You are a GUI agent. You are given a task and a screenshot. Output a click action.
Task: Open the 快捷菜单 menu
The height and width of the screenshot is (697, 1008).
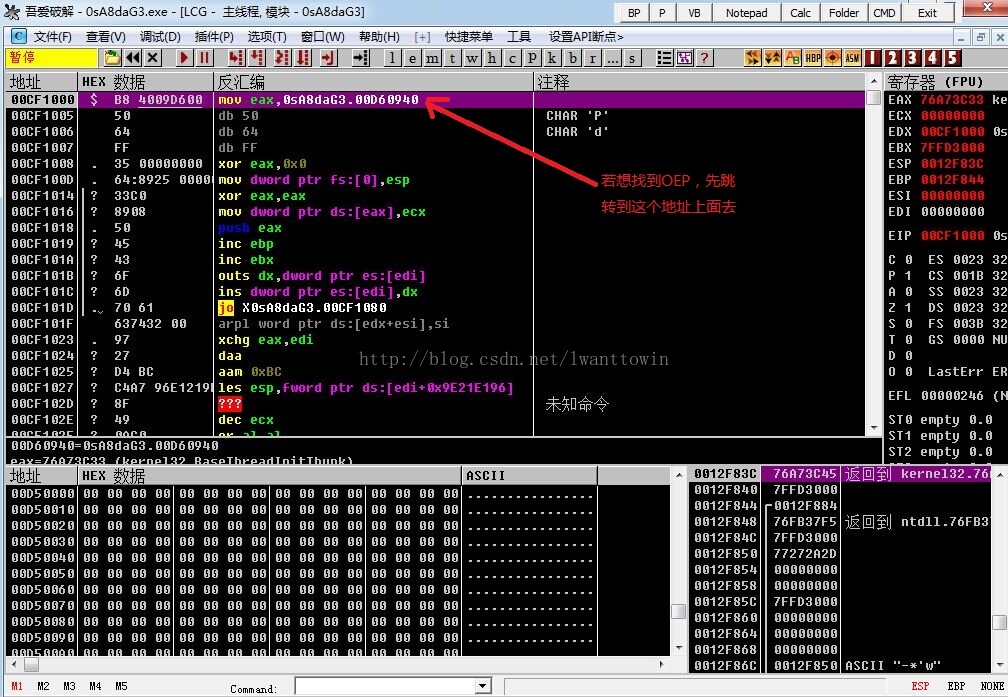pos(469,37)
